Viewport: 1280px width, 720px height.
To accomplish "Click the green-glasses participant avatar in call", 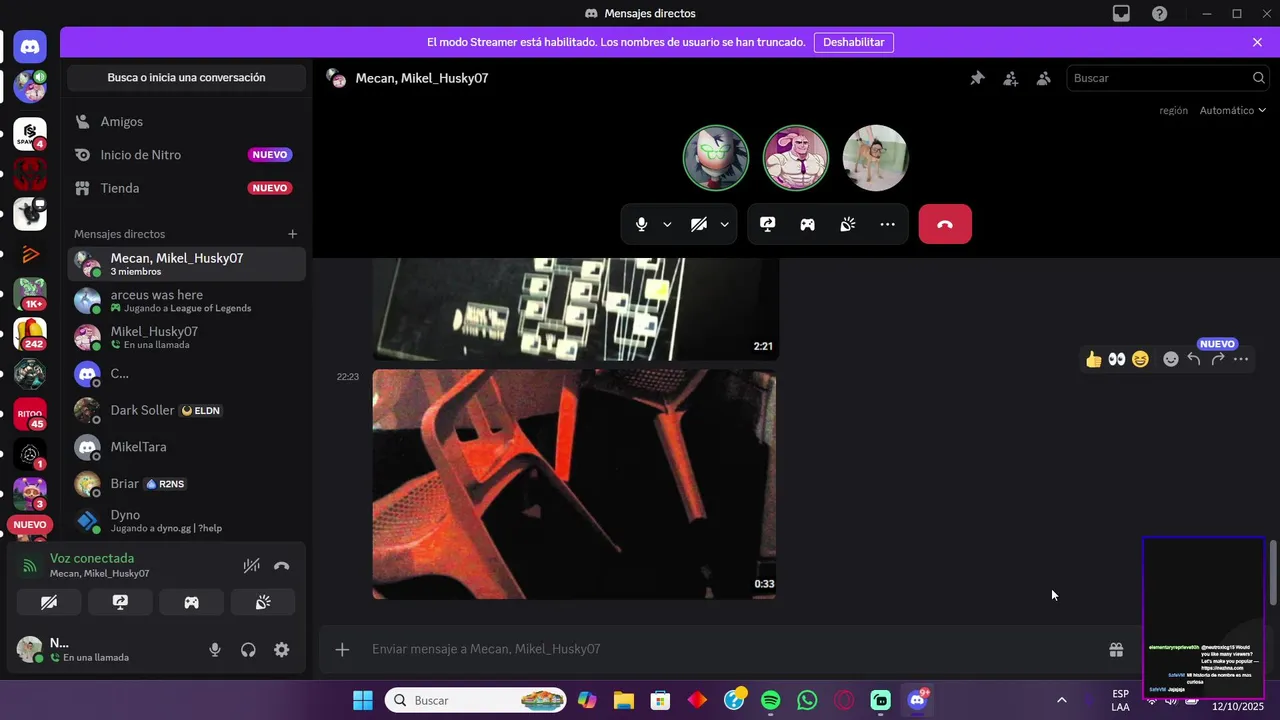I will pos(716,158).
